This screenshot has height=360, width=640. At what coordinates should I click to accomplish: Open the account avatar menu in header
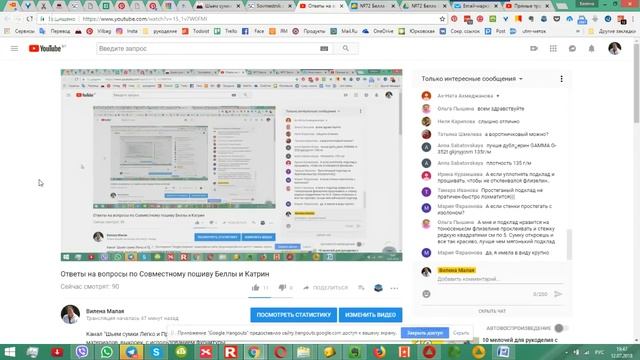615,48
